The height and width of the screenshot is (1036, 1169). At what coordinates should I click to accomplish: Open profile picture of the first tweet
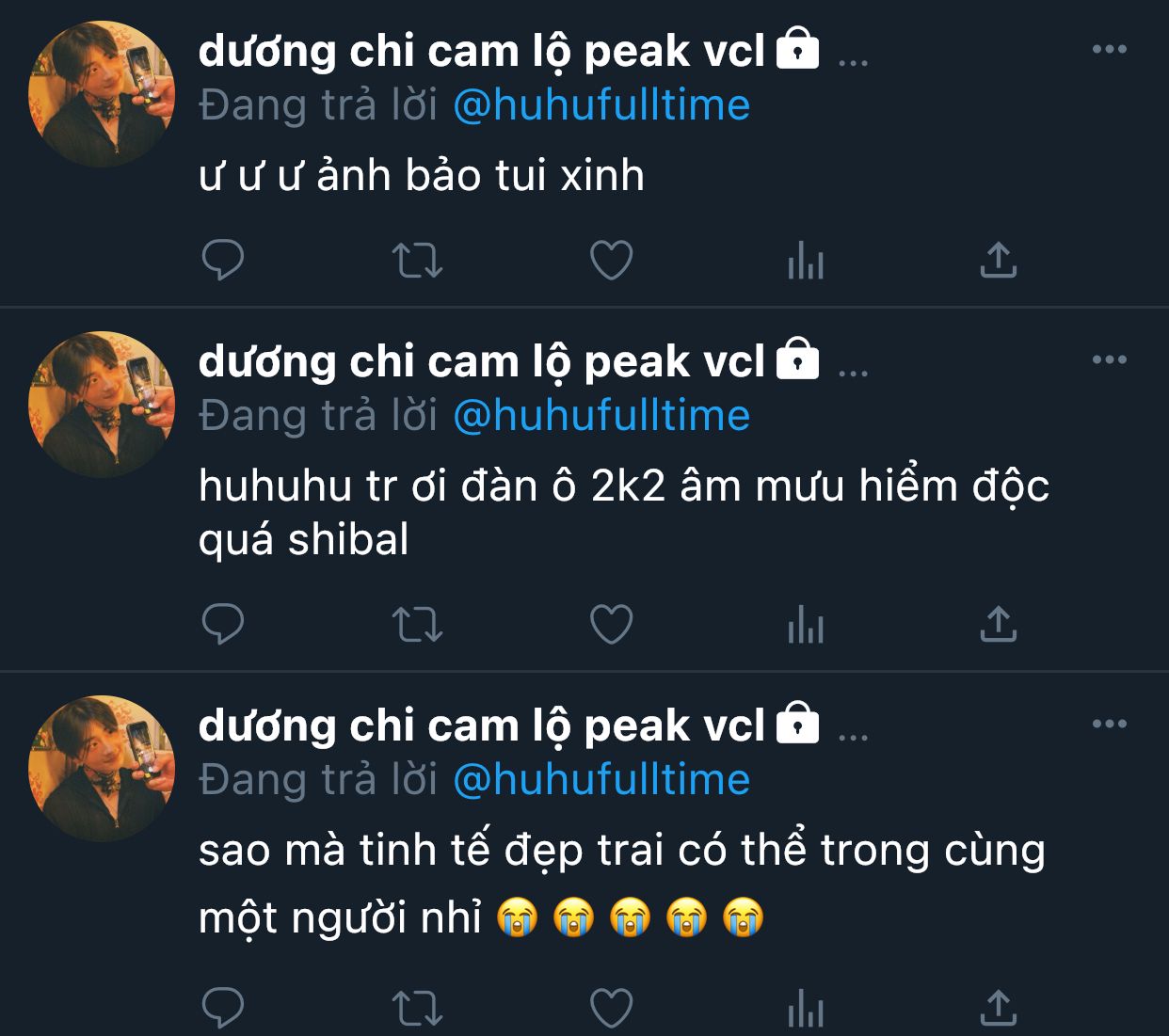click(x=102, y=94)
